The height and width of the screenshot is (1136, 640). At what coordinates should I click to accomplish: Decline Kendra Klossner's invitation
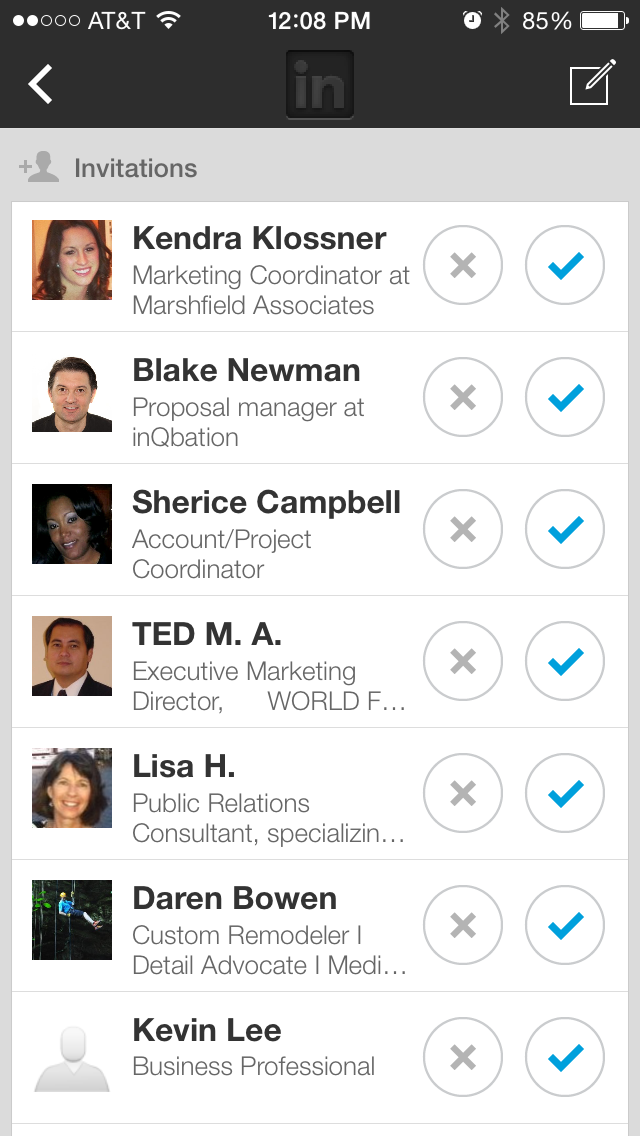463,265
